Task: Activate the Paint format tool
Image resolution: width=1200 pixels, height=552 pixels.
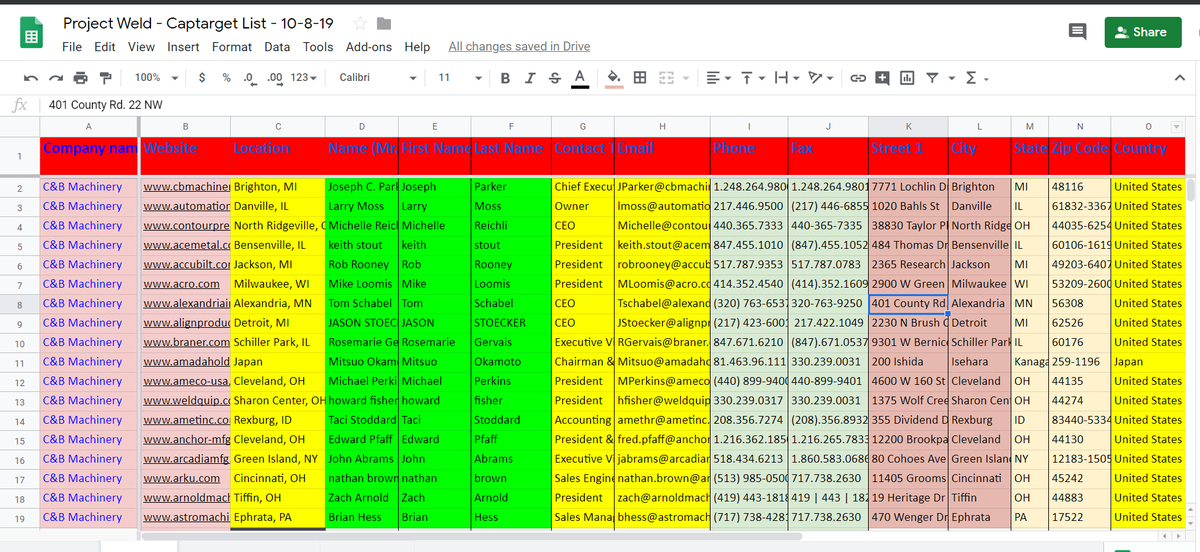Action: tap(105, 78)
